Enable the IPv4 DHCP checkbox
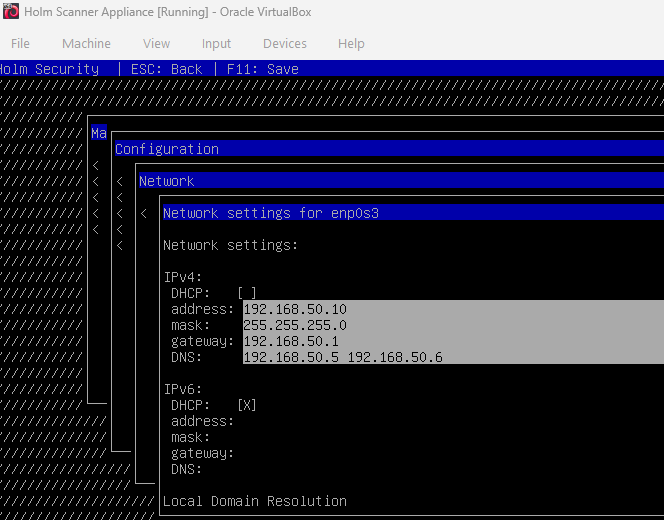The image size is (664, 520). [247, 293]
